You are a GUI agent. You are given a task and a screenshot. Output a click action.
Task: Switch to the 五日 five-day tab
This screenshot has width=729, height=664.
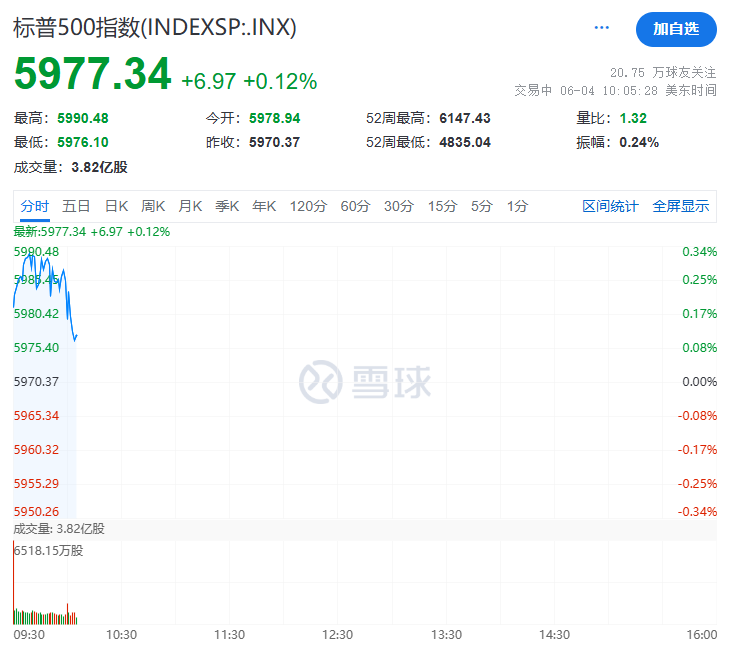pyautogui.click(x=76, y=206)
